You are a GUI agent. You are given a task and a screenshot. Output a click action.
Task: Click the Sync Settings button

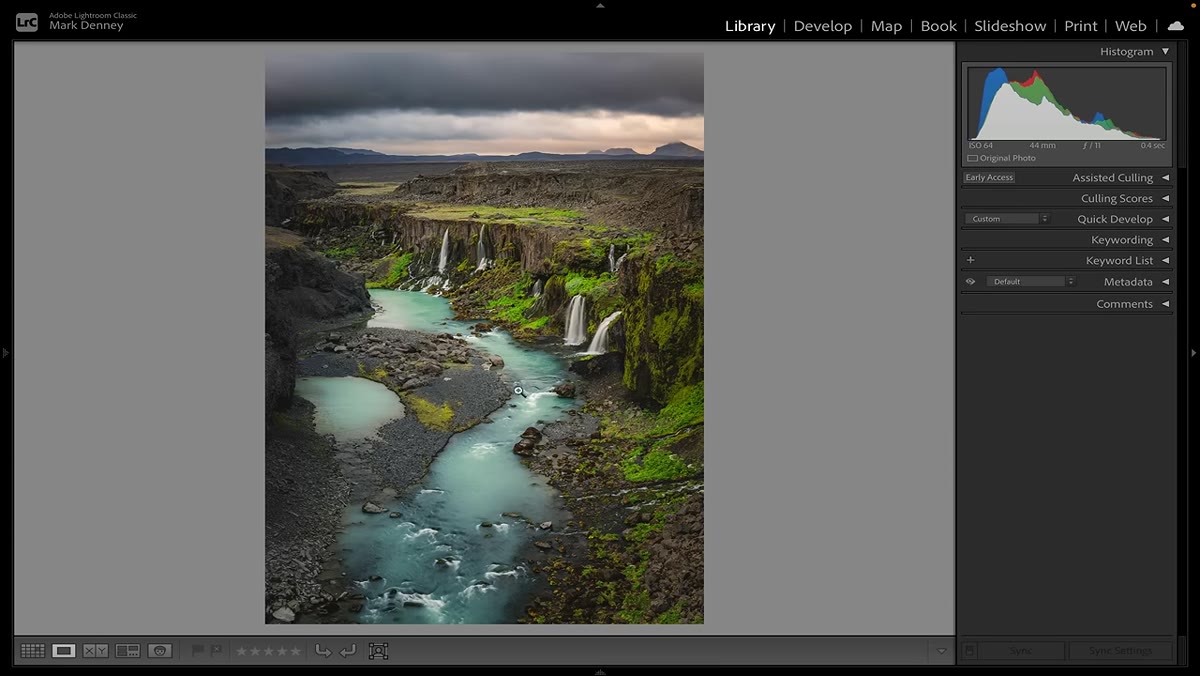[x=1120, y=651]
